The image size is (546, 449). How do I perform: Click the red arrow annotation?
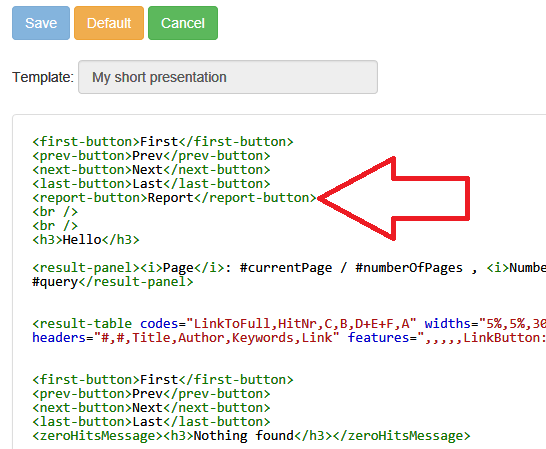(393, 199)
